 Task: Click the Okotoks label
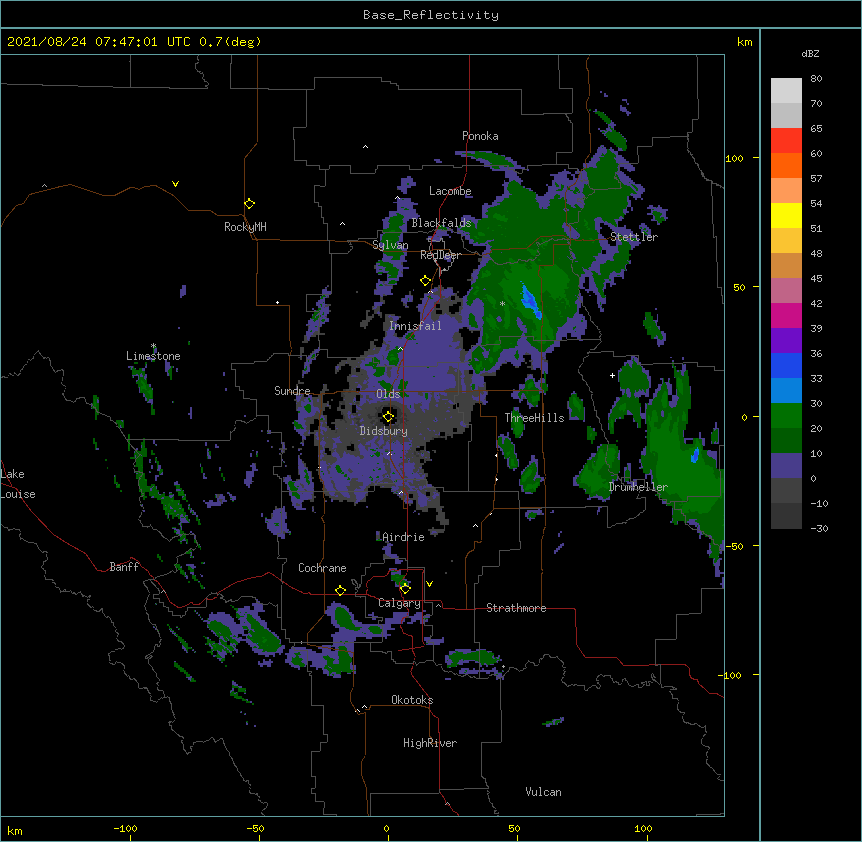coord(412,700)
